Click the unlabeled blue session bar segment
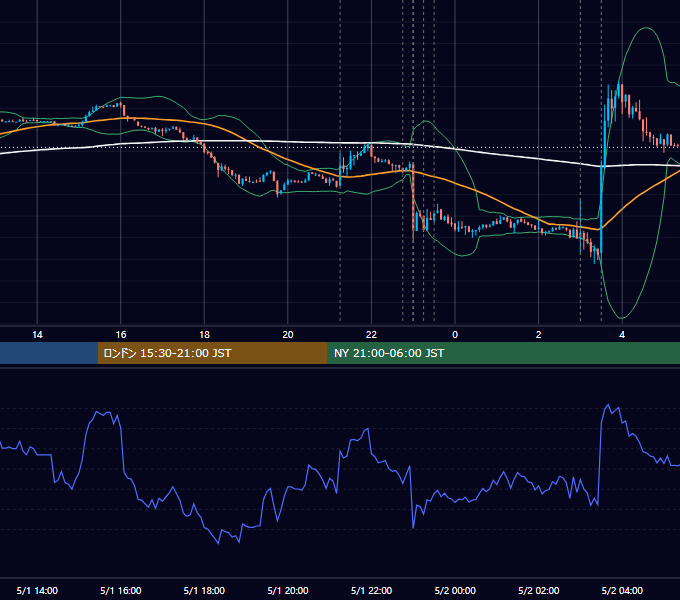This screenshot has height=600, width=680. (x=49, y=353)
